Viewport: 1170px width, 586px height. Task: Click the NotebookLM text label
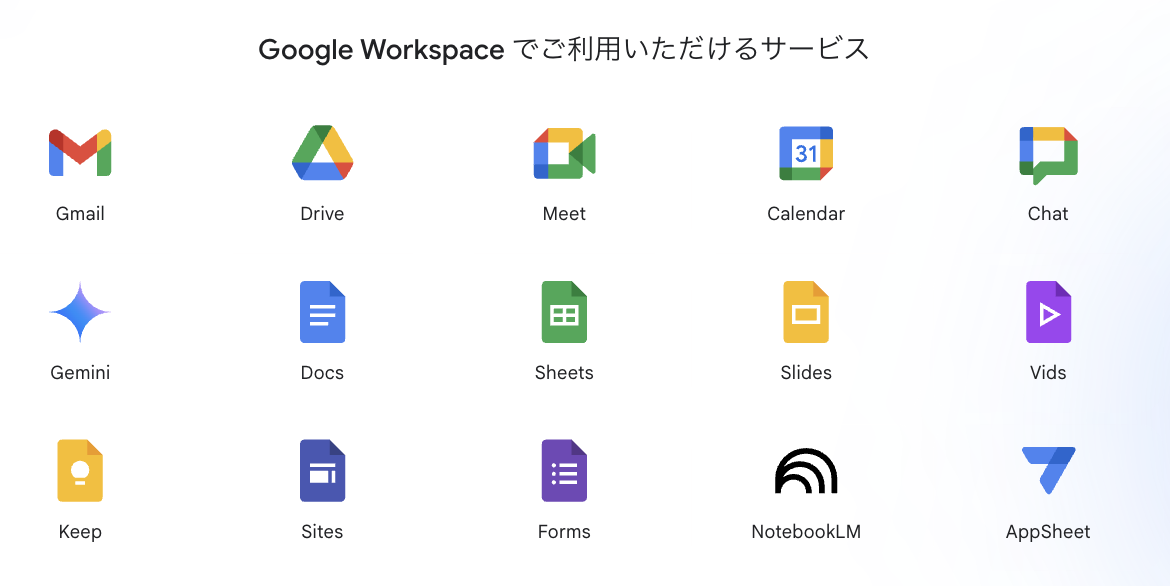[806, 532]
